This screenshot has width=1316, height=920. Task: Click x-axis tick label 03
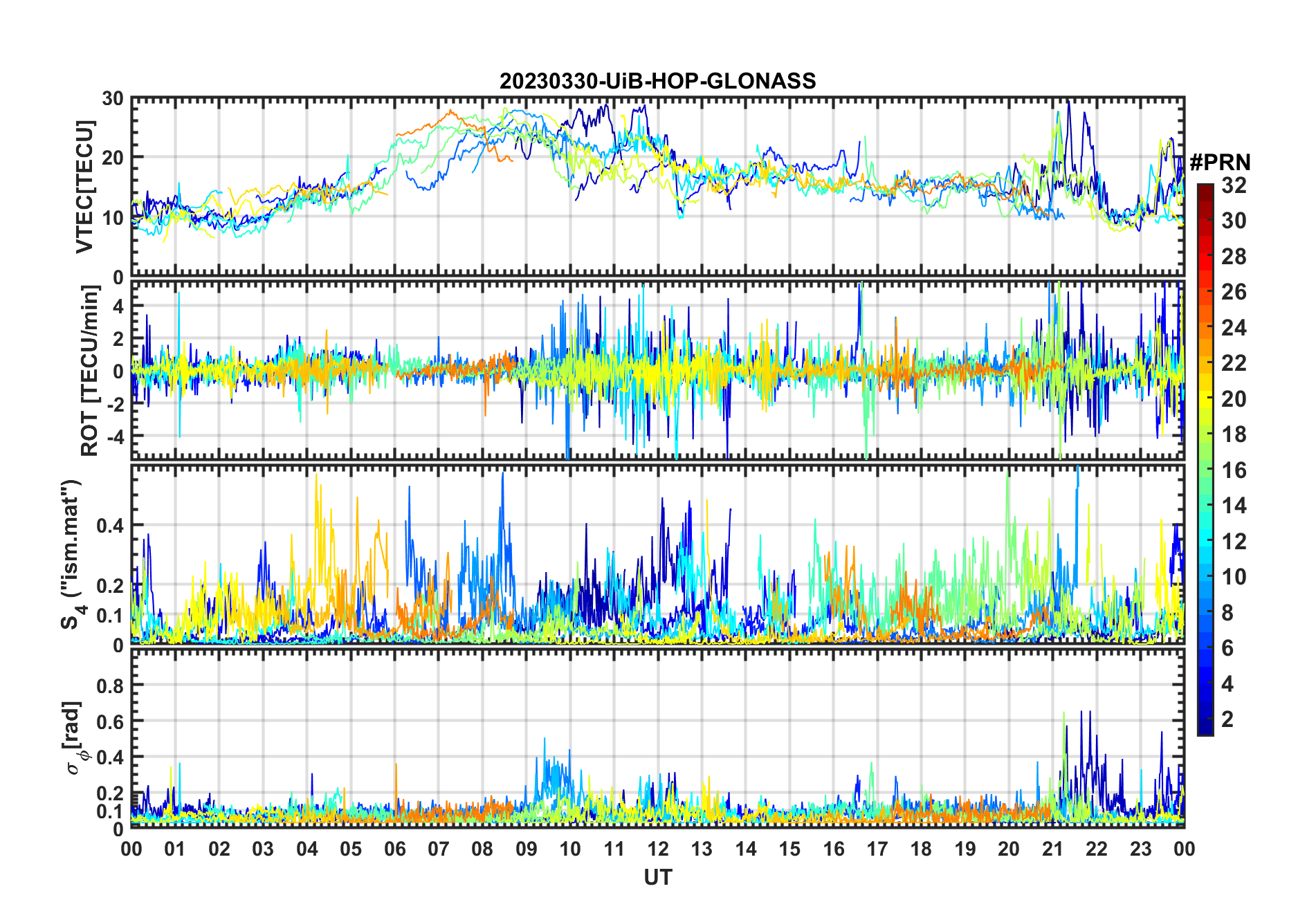[x=263, y=849]
